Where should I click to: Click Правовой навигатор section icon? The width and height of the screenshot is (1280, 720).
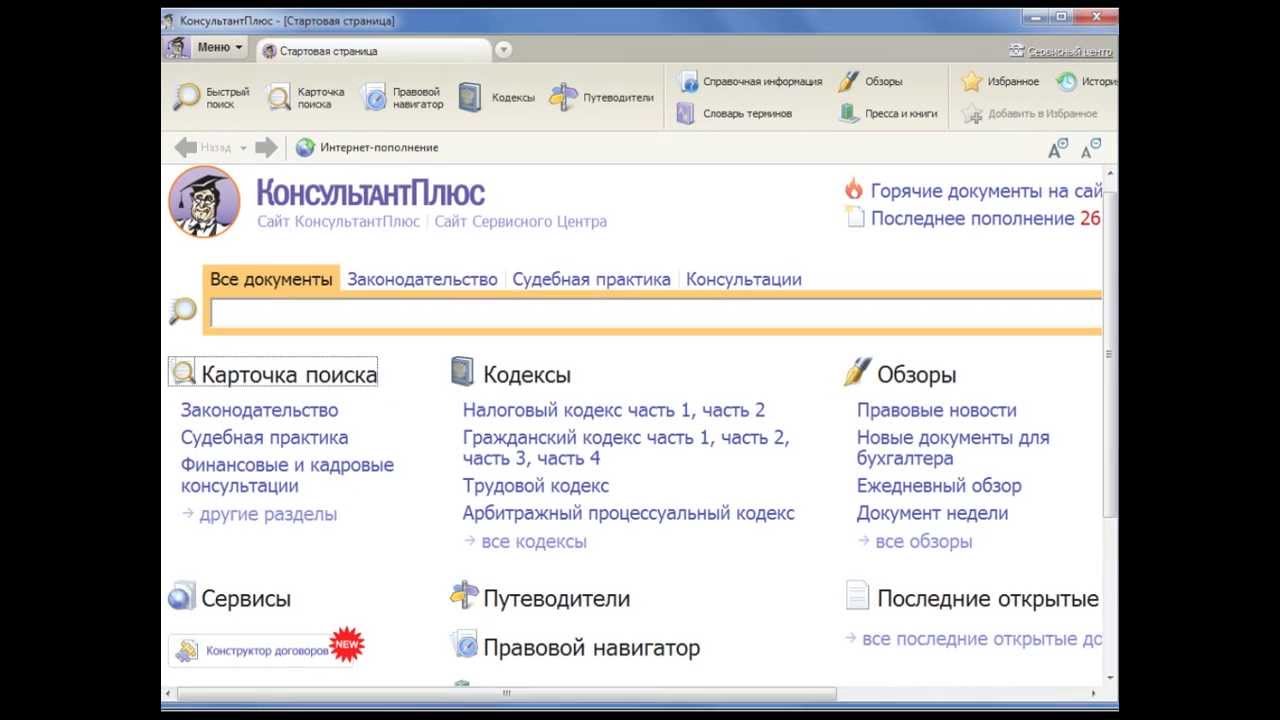pyautogui.click(x=465, y=644)
